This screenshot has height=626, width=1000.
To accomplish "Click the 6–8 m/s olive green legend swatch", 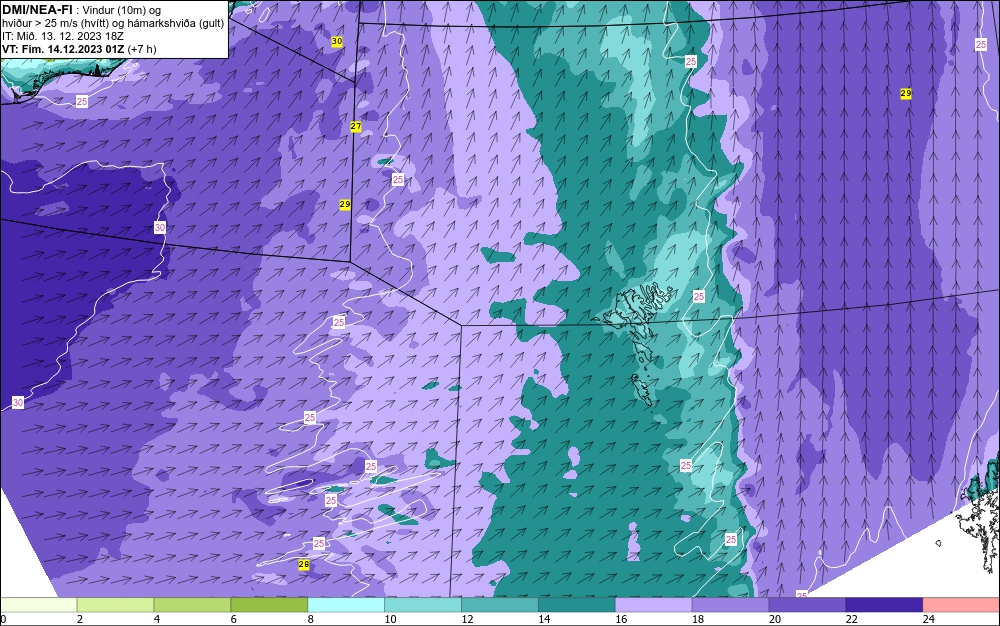I will [x=269, y=604].
